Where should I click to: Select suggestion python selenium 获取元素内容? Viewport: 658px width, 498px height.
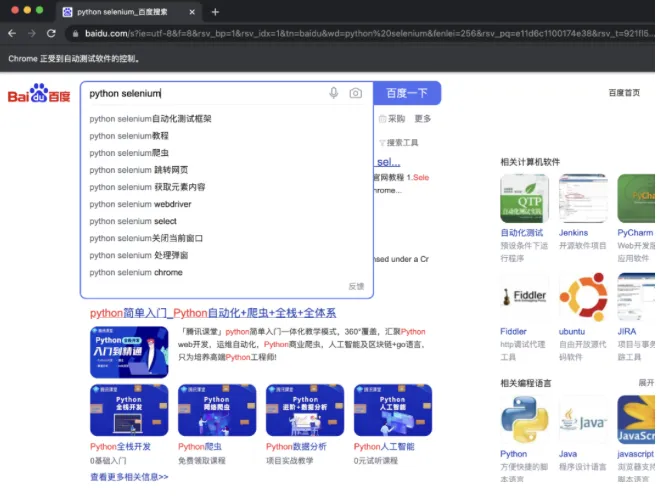pos(147,187)
